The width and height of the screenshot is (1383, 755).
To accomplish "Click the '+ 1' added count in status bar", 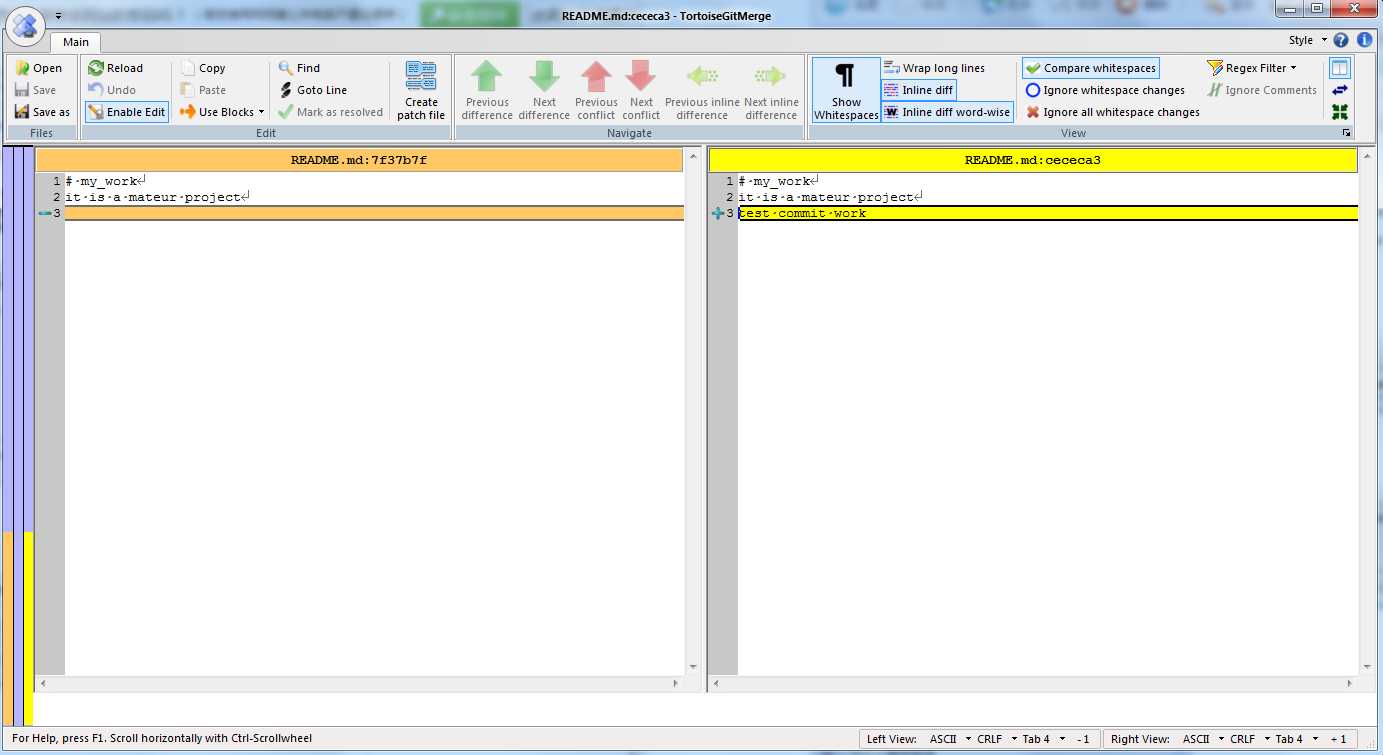I will (x=1337, y=739).
